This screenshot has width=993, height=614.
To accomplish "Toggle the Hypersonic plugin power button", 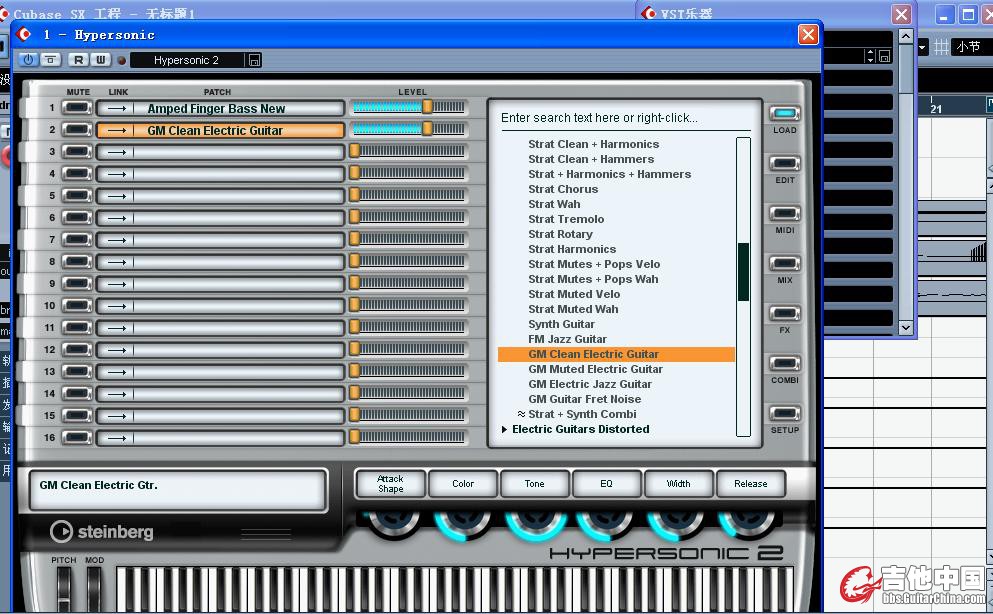I will pyautogui.click(x=28, y=60).
